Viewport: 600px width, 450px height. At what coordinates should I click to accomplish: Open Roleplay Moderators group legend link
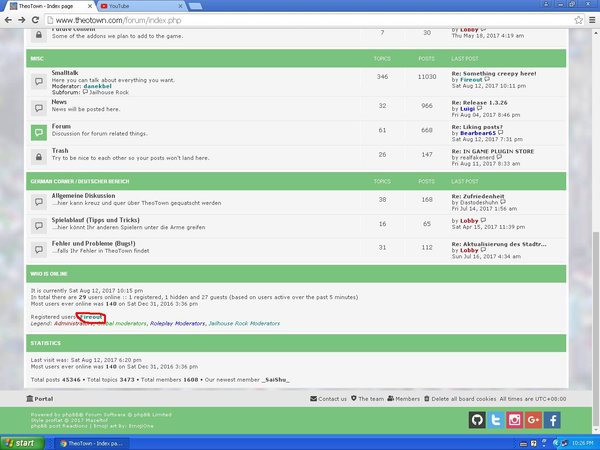click(x=178, y=323)
